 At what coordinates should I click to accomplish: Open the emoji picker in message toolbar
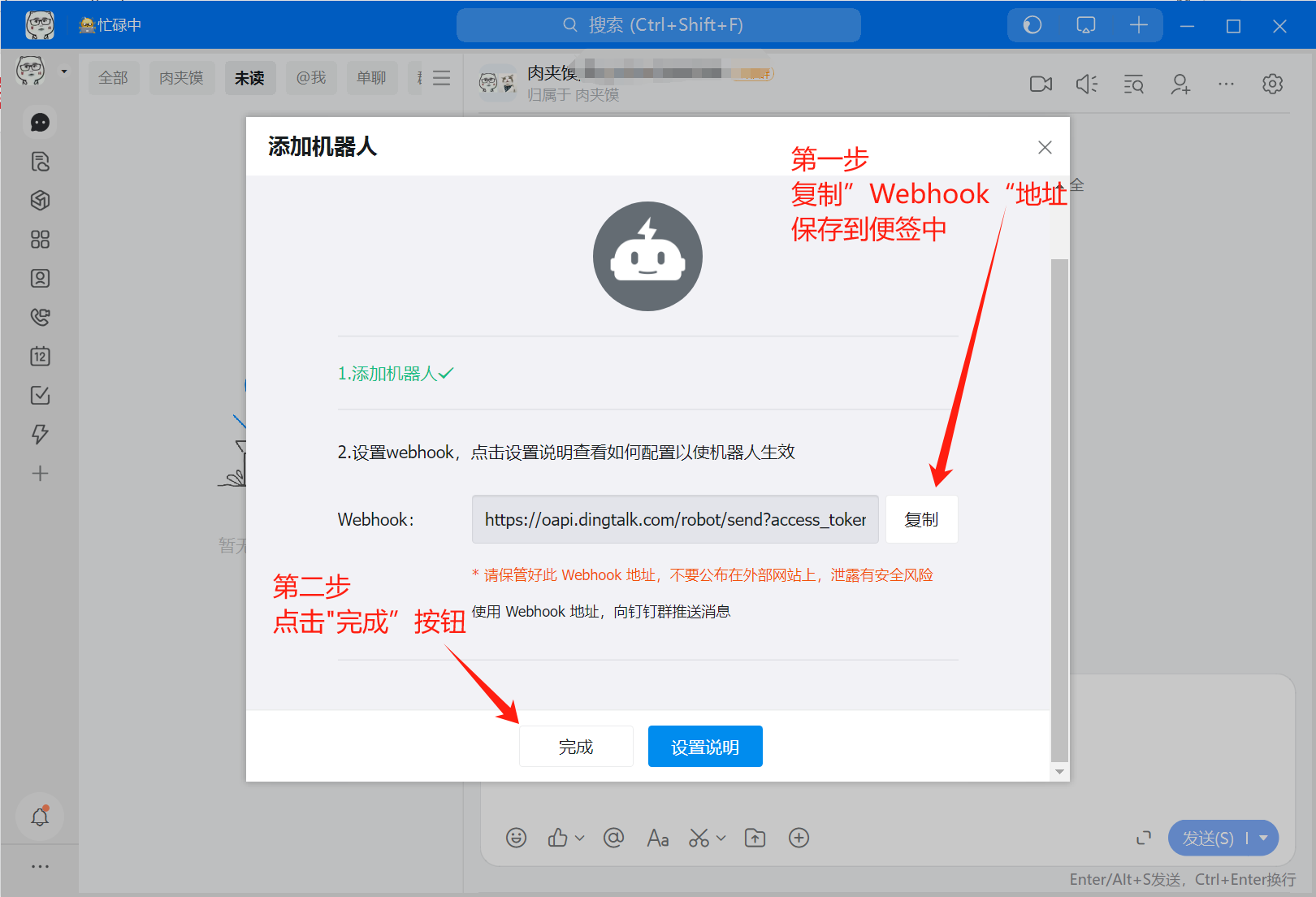517,838
